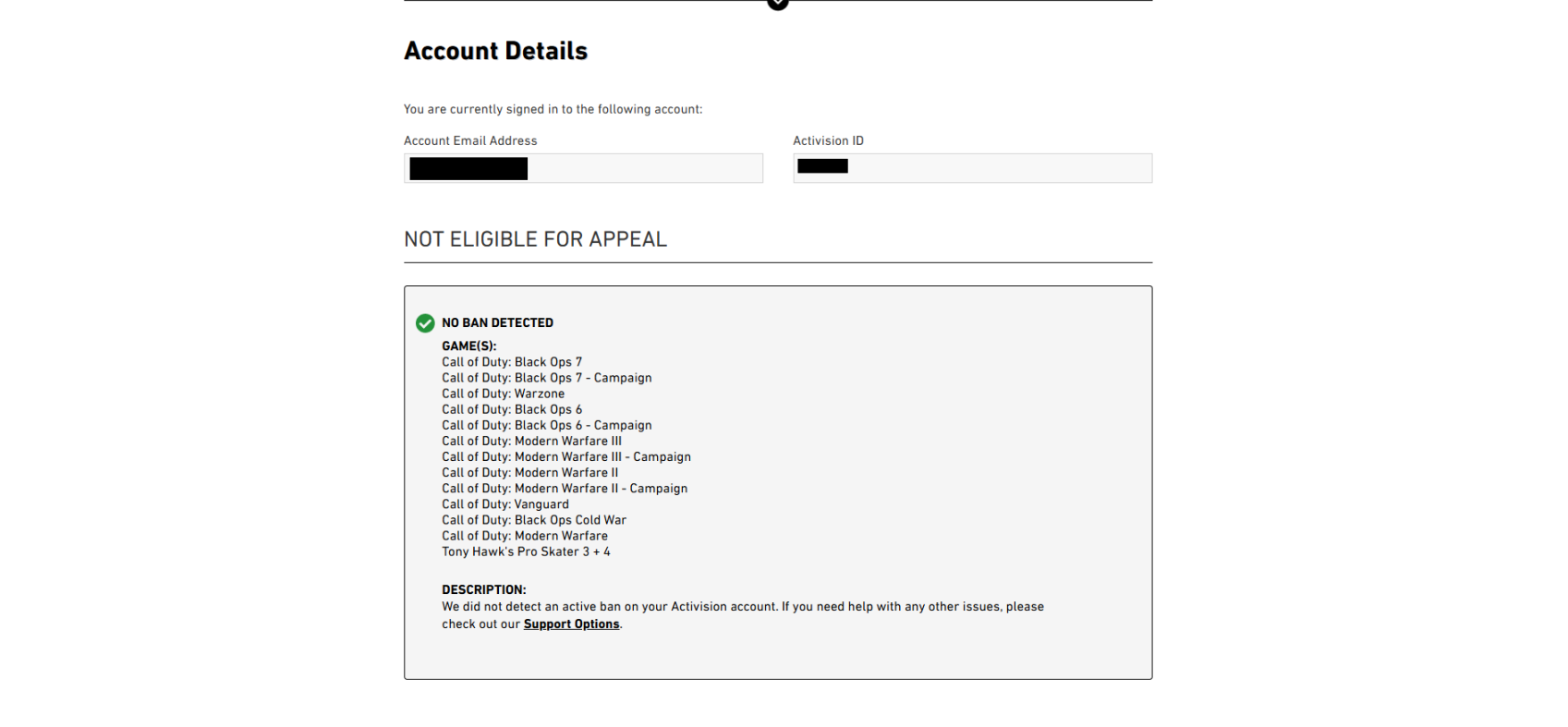This screenshot has height=727, width=1568.
Task: Select Call of Duty: Modern Warfare III - Campaign
Action: 566,456
